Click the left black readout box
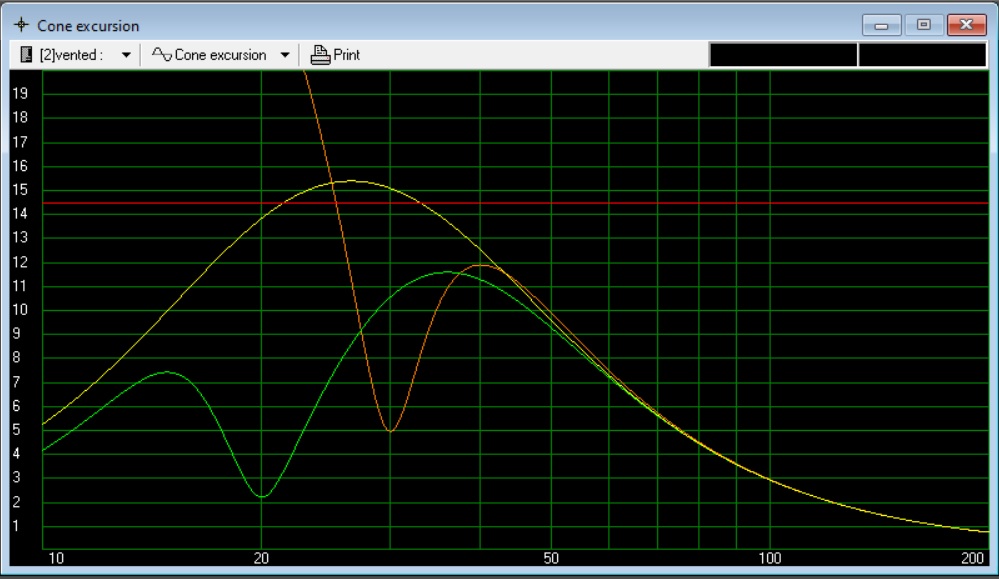This screenshot has width=999, height=579. (783, 55)
